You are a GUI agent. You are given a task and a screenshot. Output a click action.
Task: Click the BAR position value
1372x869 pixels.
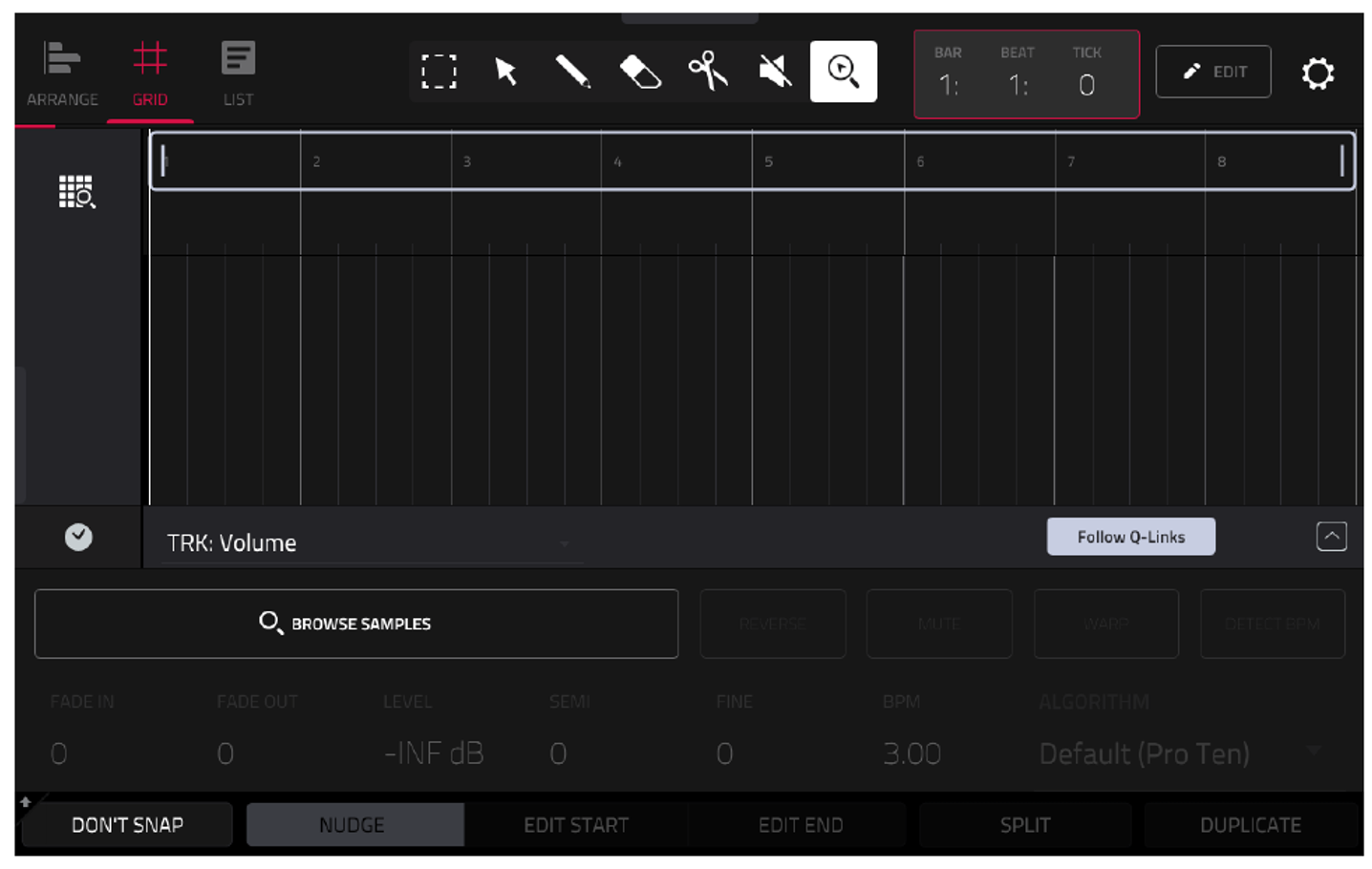[x=948, y=85]
